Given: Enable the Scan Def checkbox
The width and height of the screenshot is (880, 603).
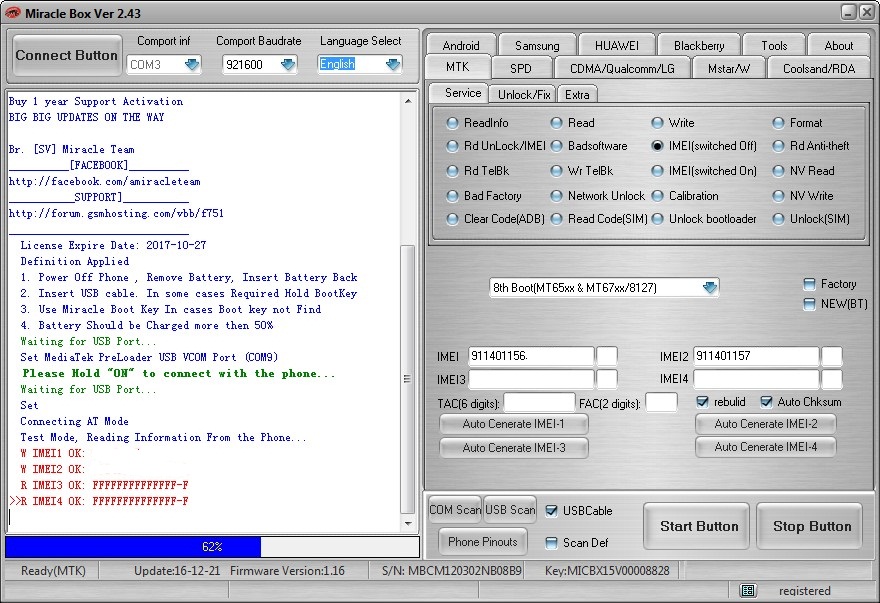Looking at the screenshot, I should 552,543.
